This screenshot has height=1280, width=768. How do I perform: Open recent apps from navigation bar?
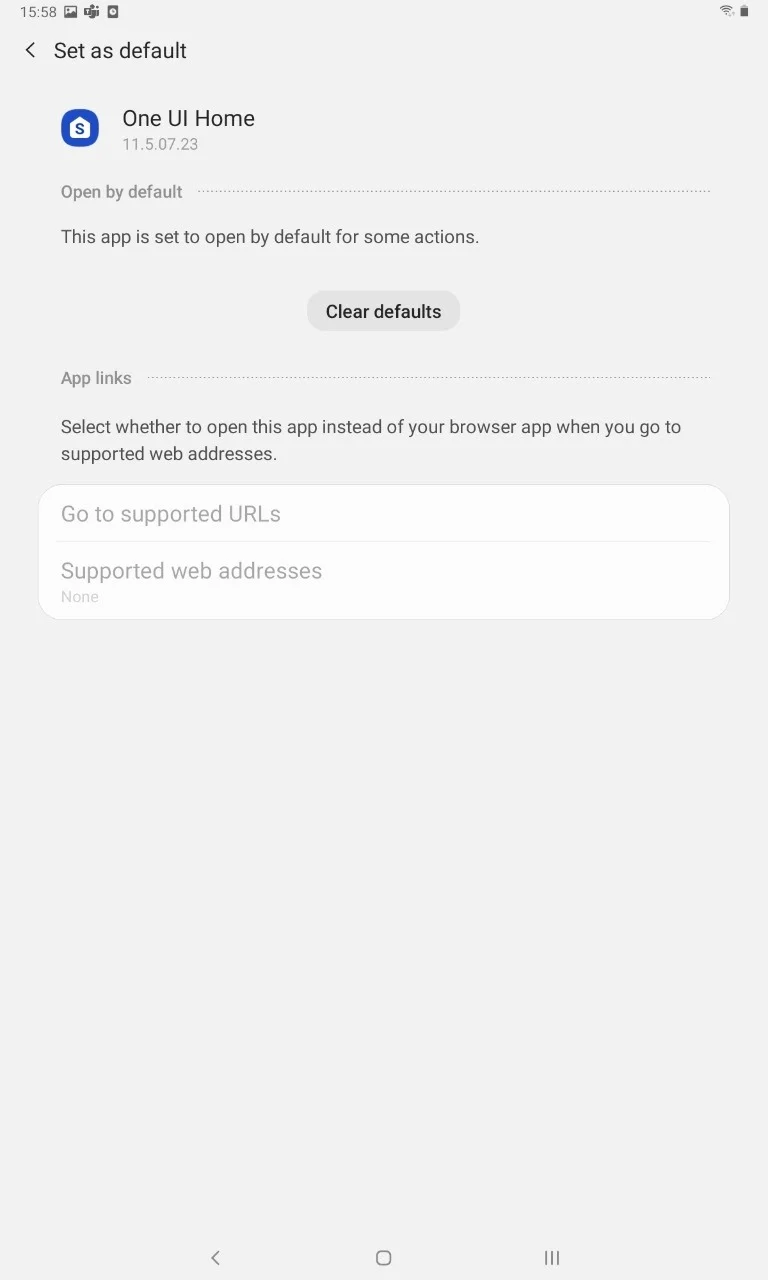(551, 1258)
